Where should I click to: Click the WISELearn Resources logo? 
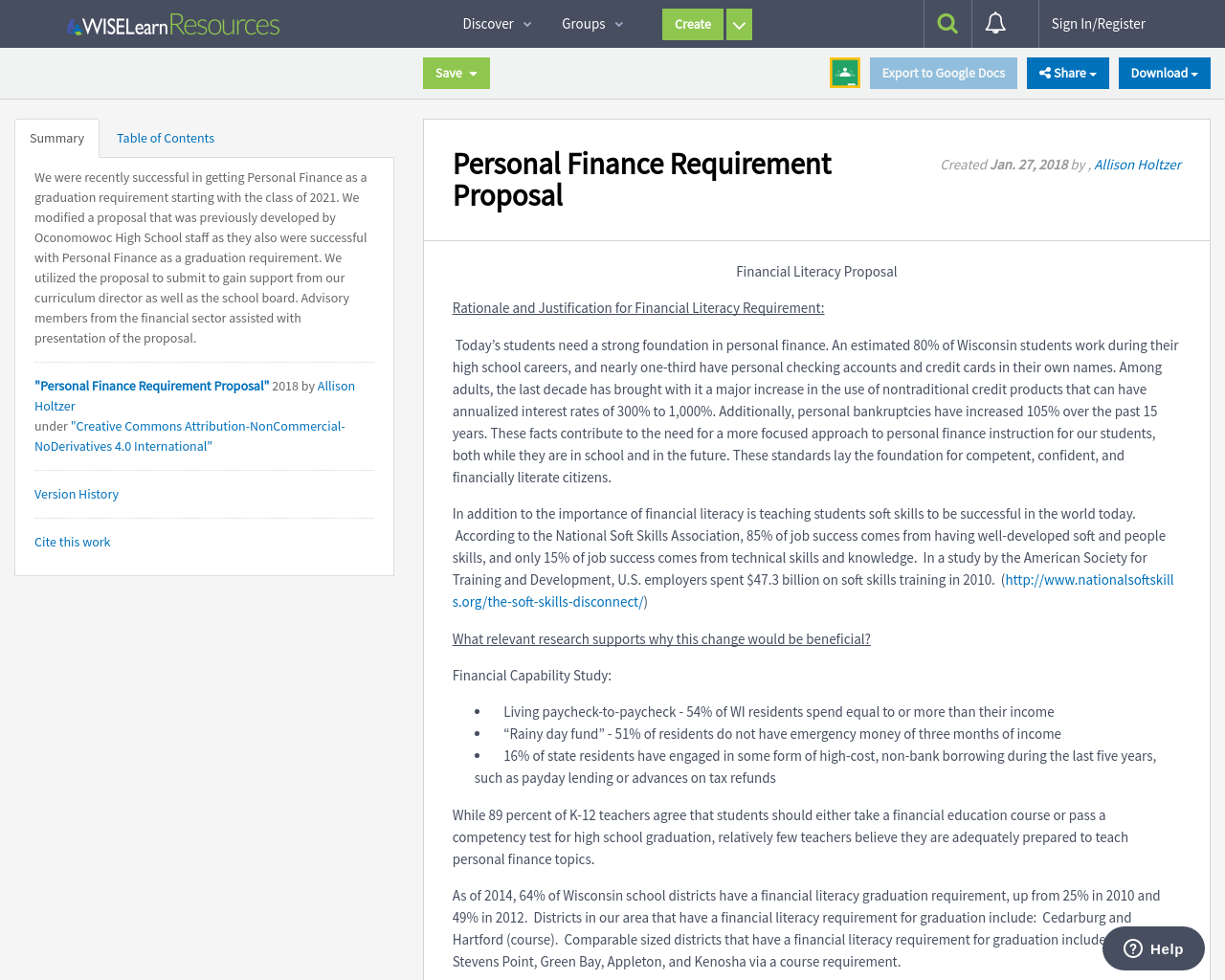172,23
